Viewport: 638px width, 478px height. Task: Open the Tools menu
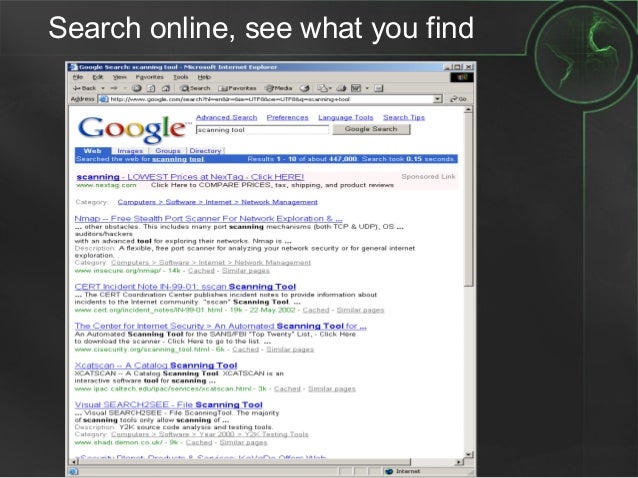coord(181,77)
